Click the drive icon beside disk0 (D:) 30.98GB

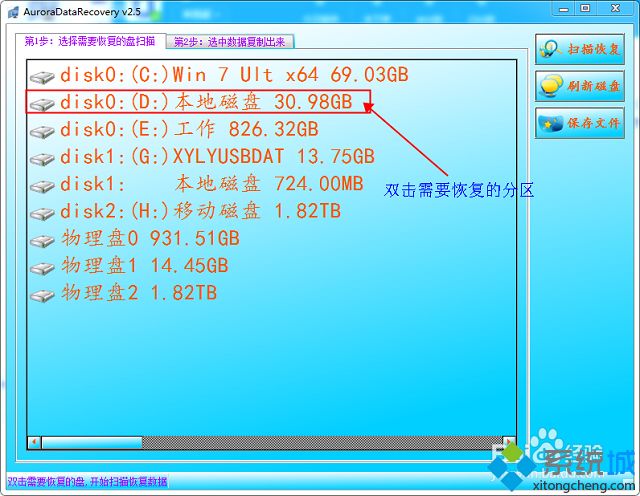tap(42, 104)
